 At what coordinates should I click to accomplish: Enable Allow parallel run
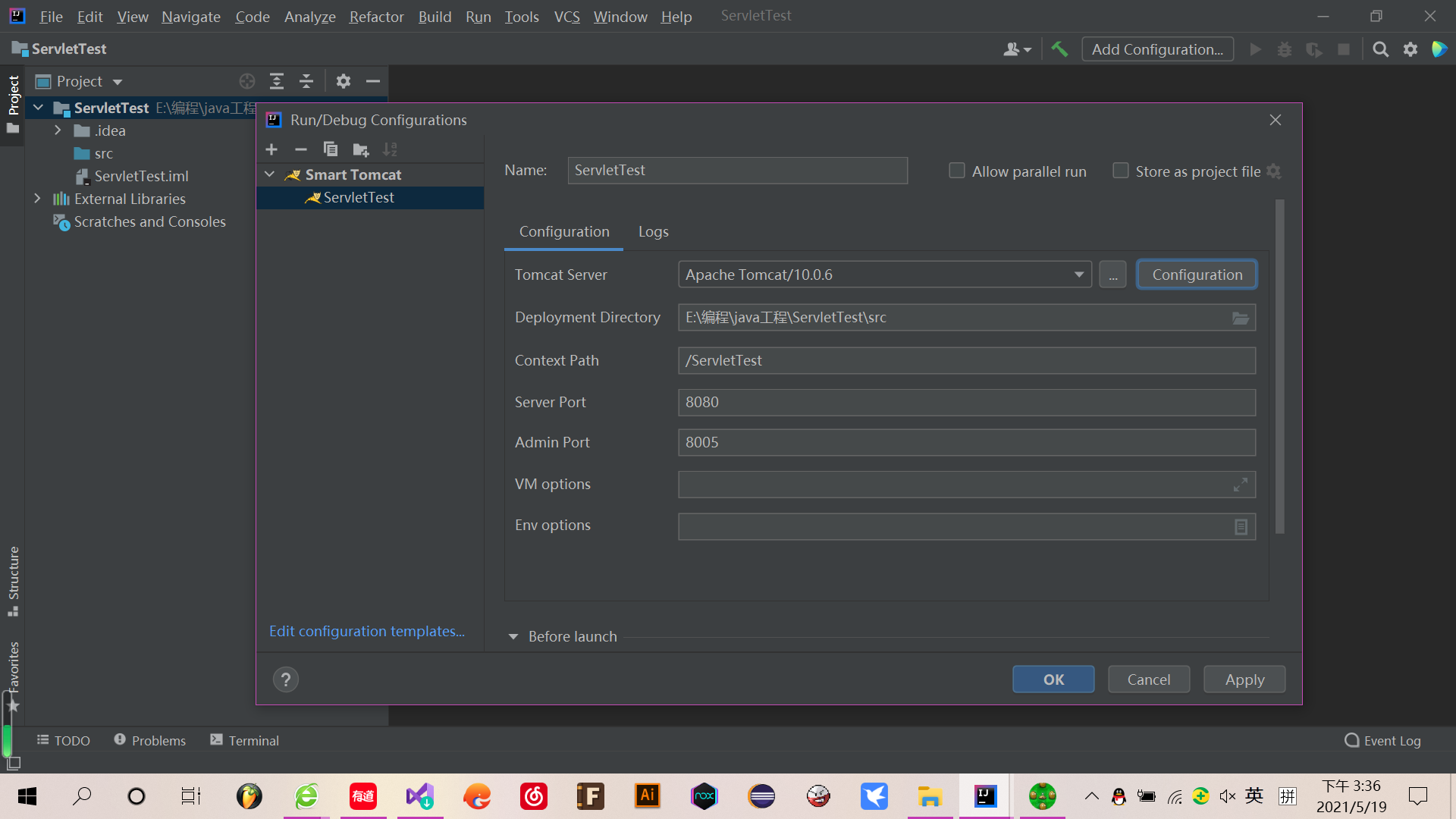pyautogui.click(x=956, y=171)
